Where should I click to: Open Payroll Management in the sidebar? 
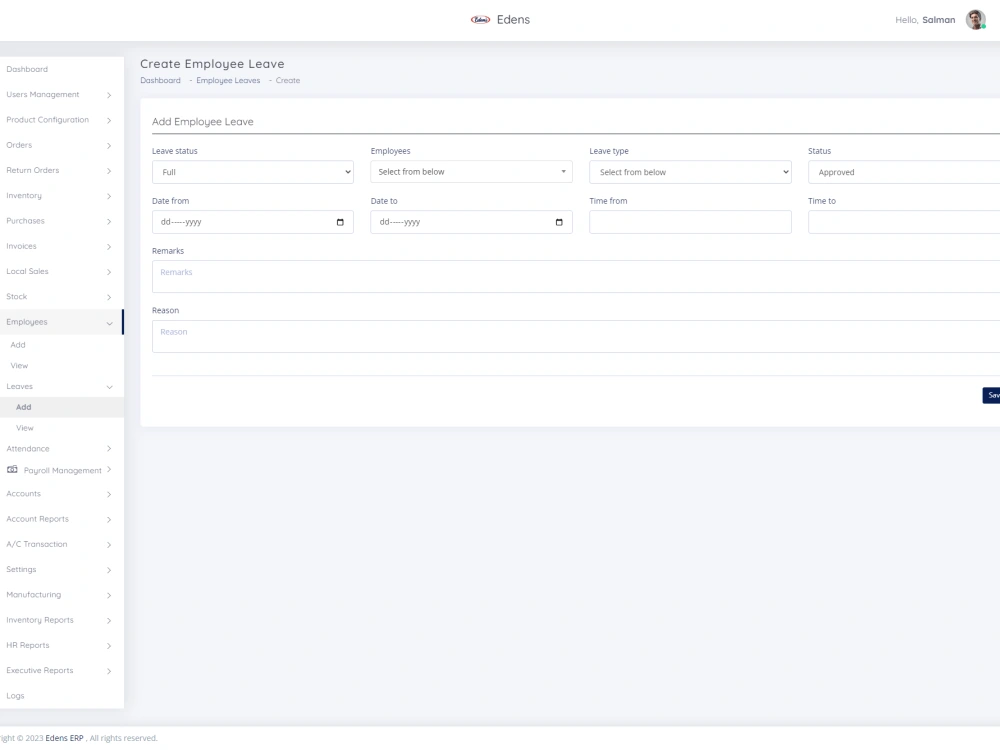(62, 471)
